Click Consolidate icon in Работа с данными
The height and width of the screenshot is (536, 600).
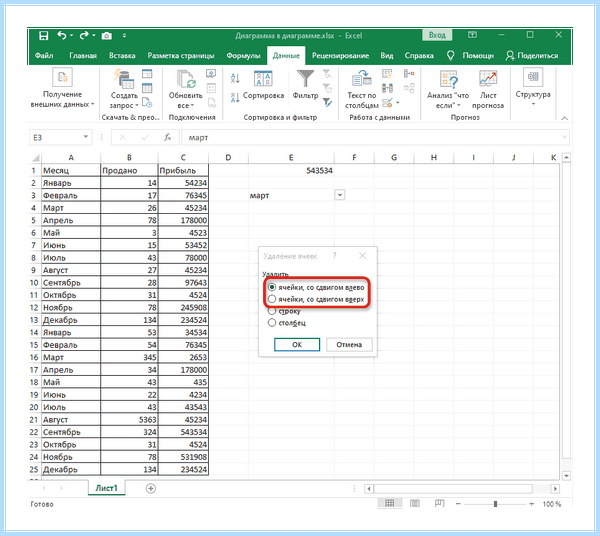click(x=409, y=73)
